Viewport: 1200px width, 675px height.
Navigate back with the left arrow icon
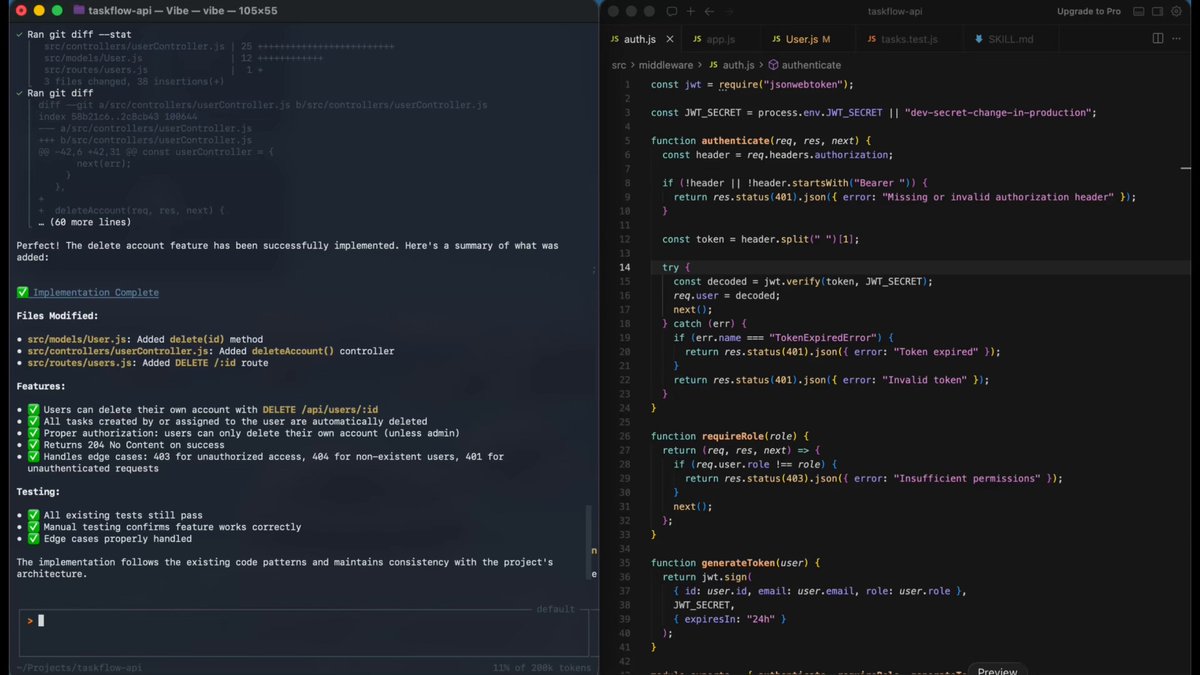pos(708,11)
